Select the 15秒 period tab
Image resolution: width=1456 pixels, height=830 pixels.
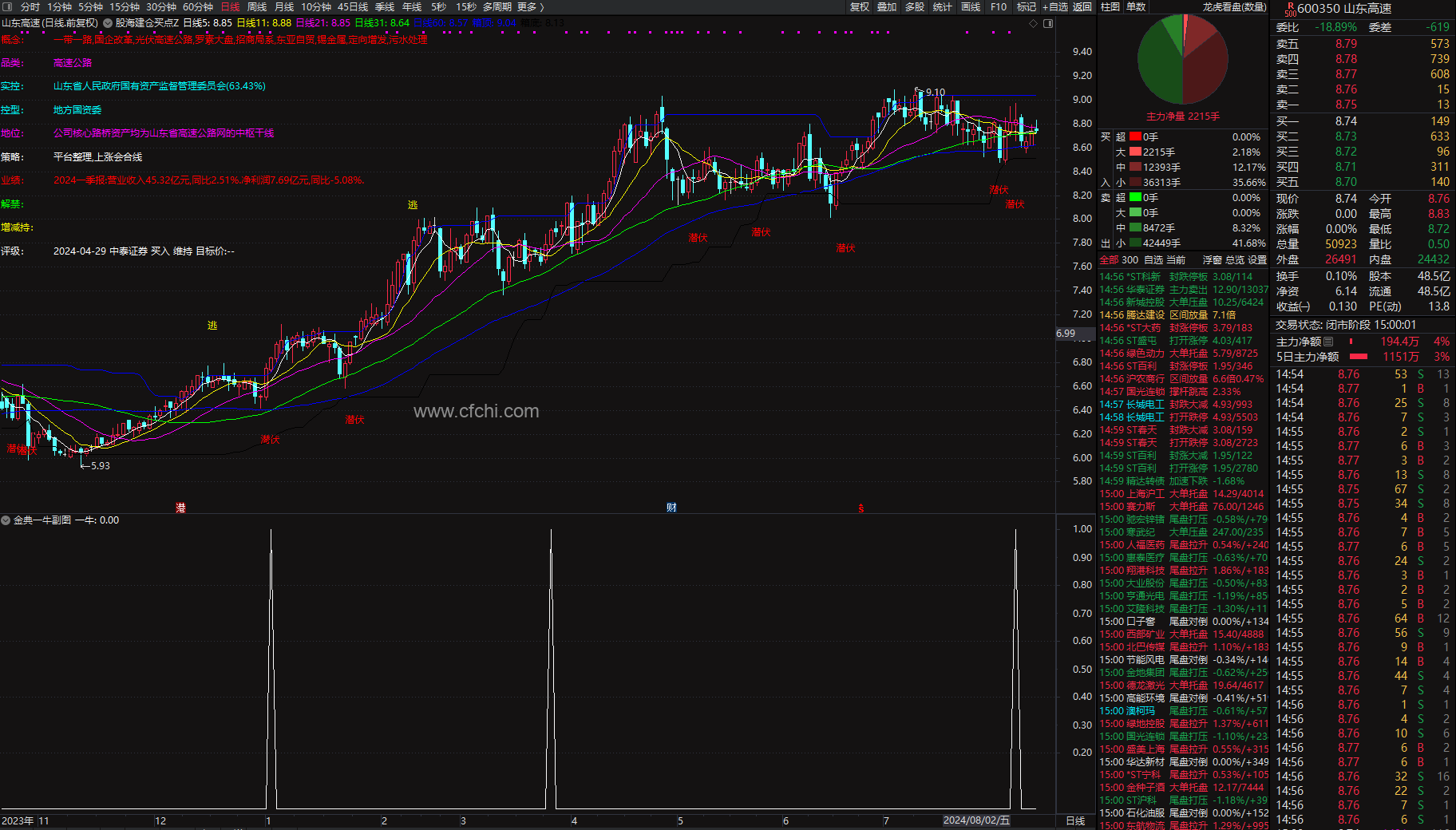point(466,7)
